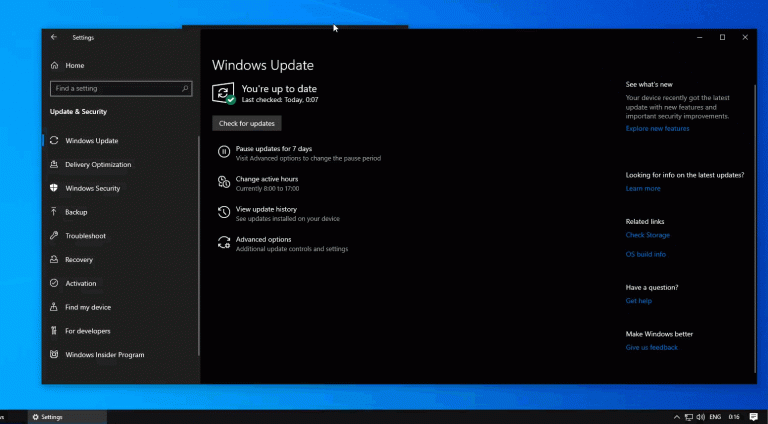768x424 pixels.
Task: Click the Find my device icon
Action: click(x=54, y=307)
